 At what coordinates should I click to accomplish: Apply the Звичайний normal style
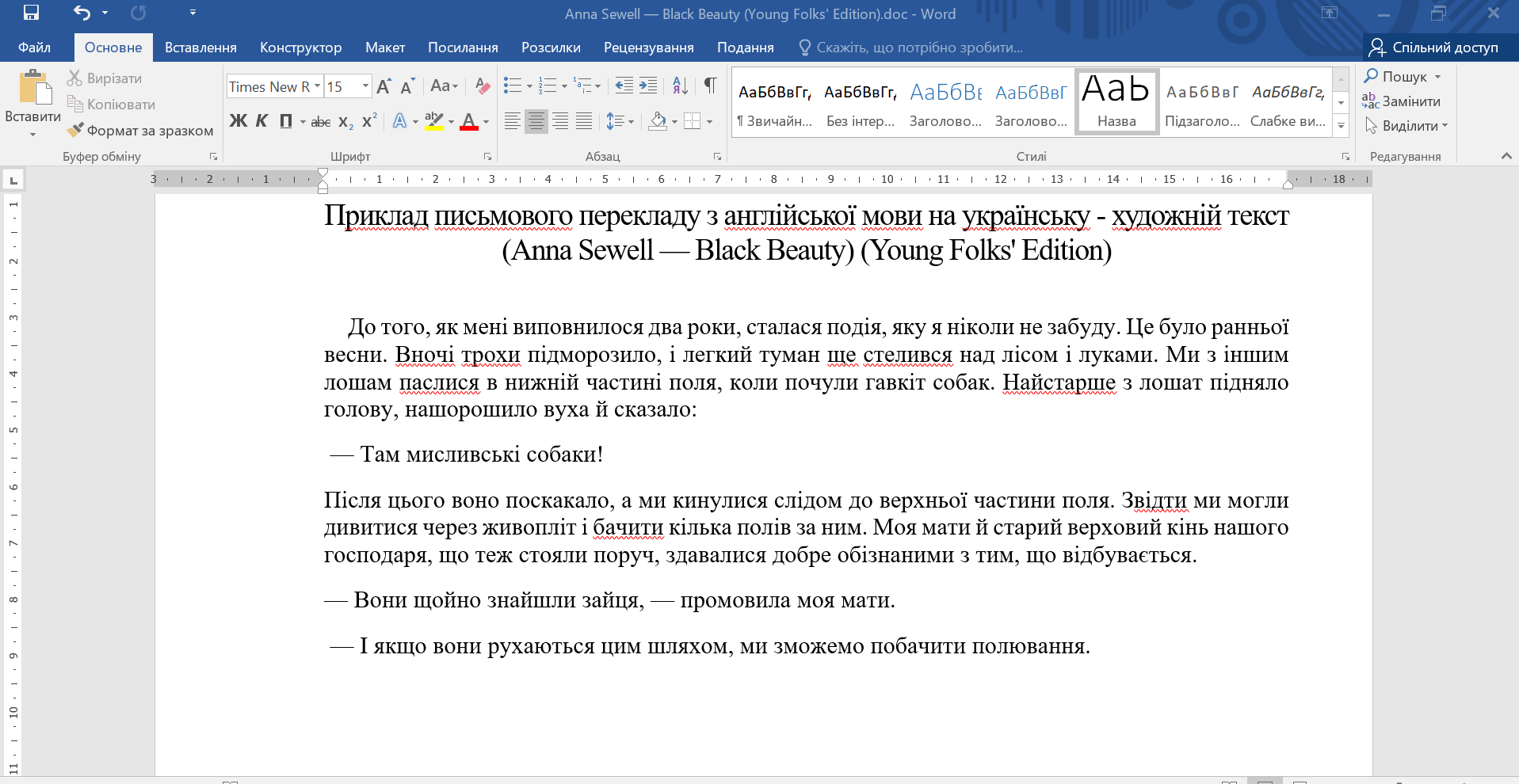point(775,101)
